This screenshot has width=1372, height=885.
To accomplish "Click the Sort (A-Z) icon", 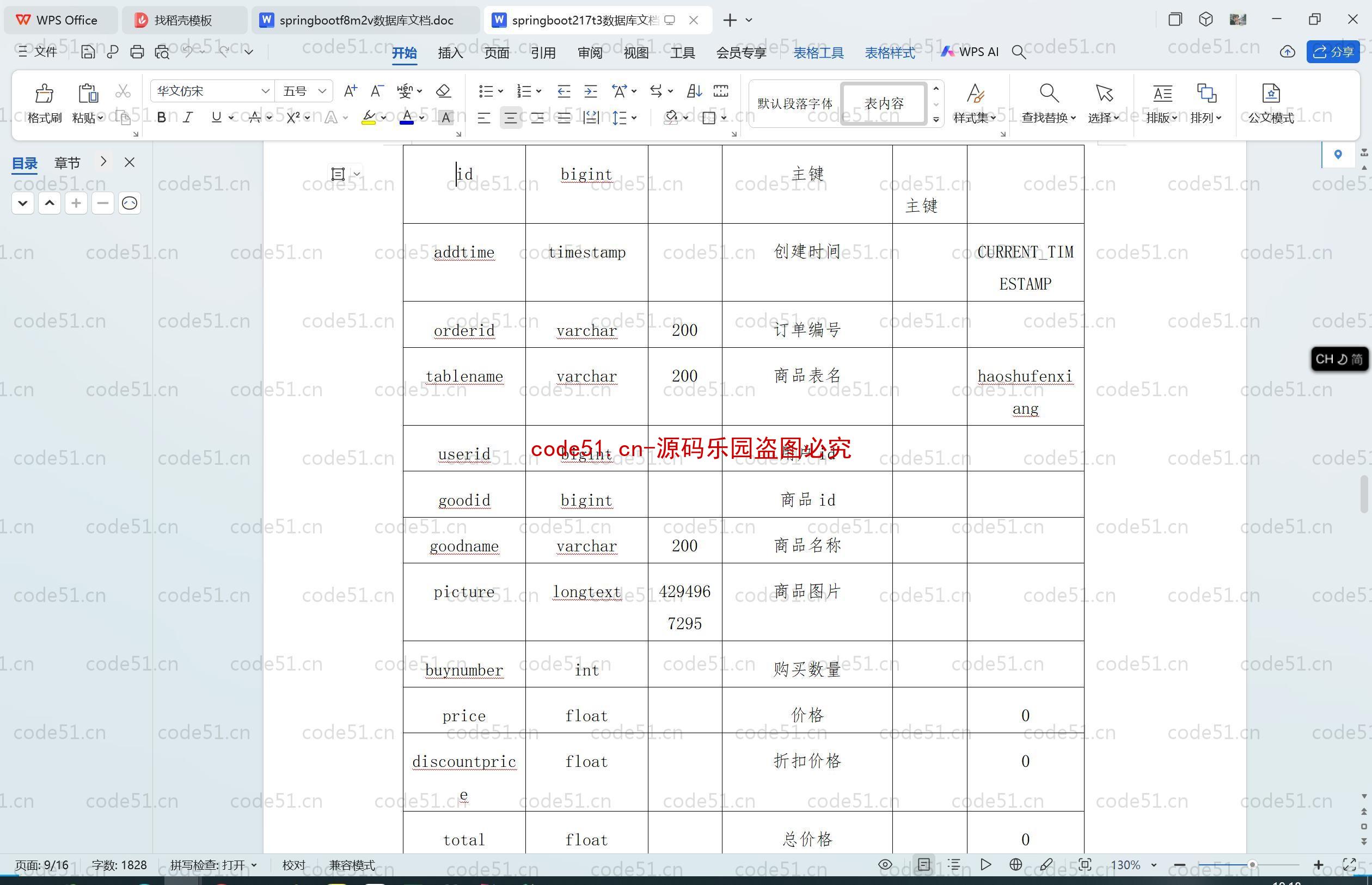I will click(694, 91).
